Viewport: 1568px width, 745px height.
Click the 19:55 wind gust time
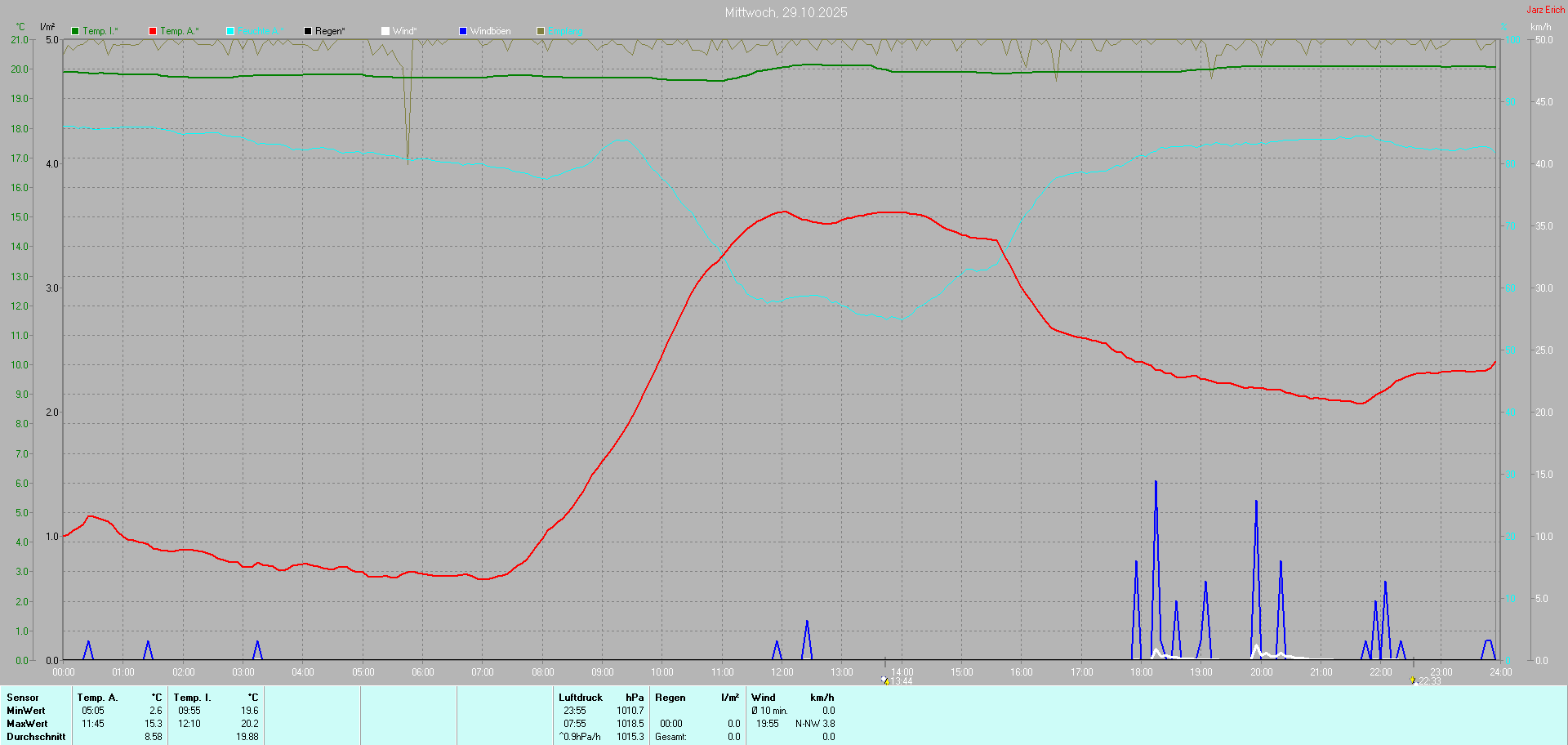click(x=768, y=724)
